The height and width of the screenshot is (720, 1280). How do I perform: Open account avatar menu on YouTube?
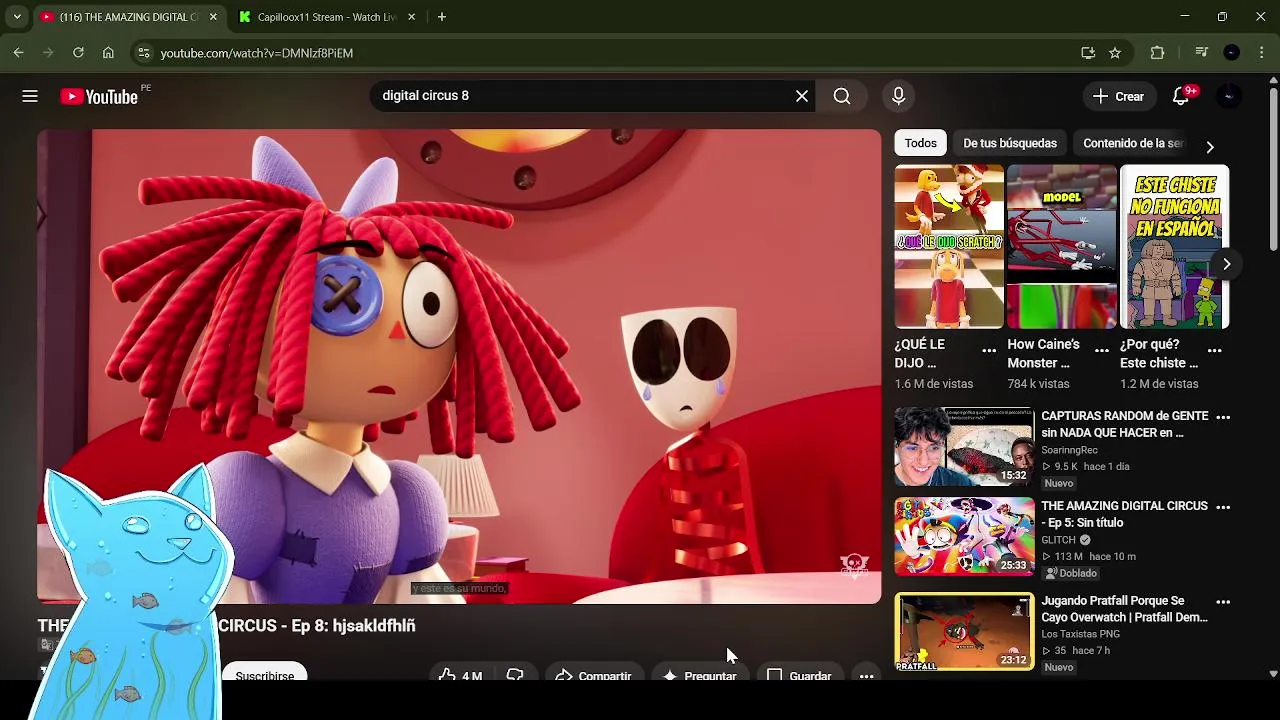(x=1229, y=96)
